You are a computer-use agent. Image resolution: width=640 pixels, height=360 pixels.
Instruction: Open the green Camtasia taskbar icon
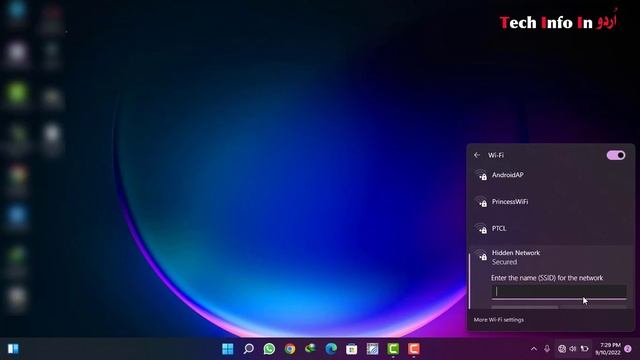pos(393,349)
